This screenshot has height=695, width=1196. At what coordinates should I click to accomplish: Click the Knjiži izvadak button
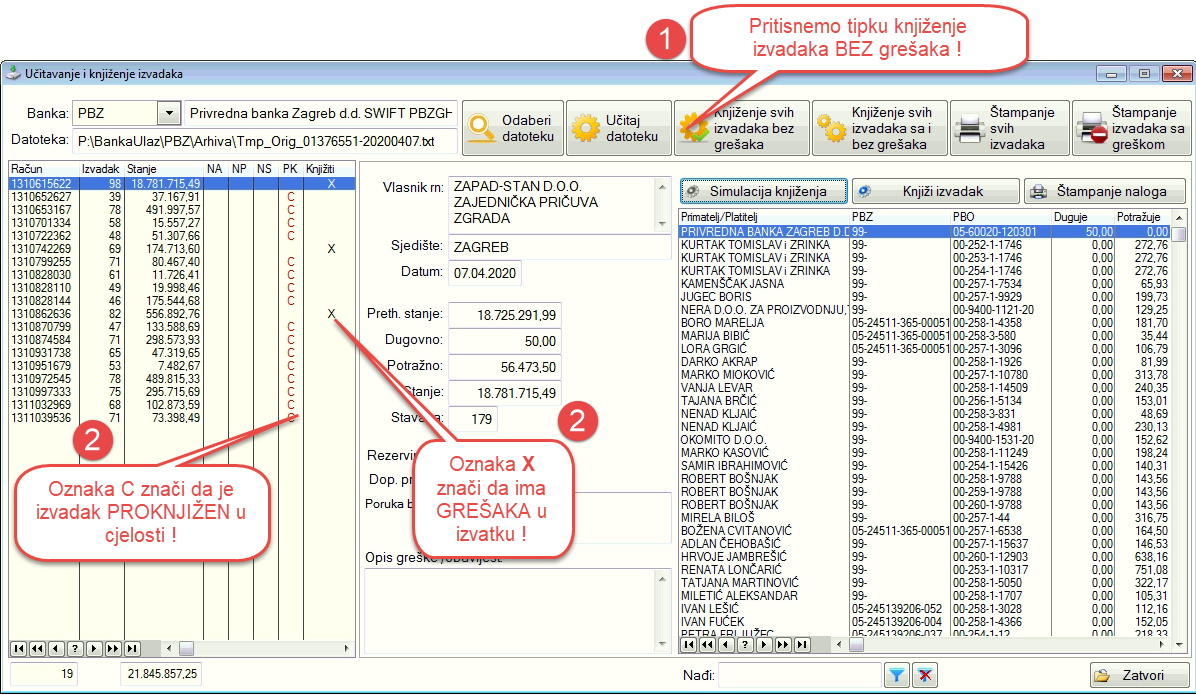click(x=935, y=191)
